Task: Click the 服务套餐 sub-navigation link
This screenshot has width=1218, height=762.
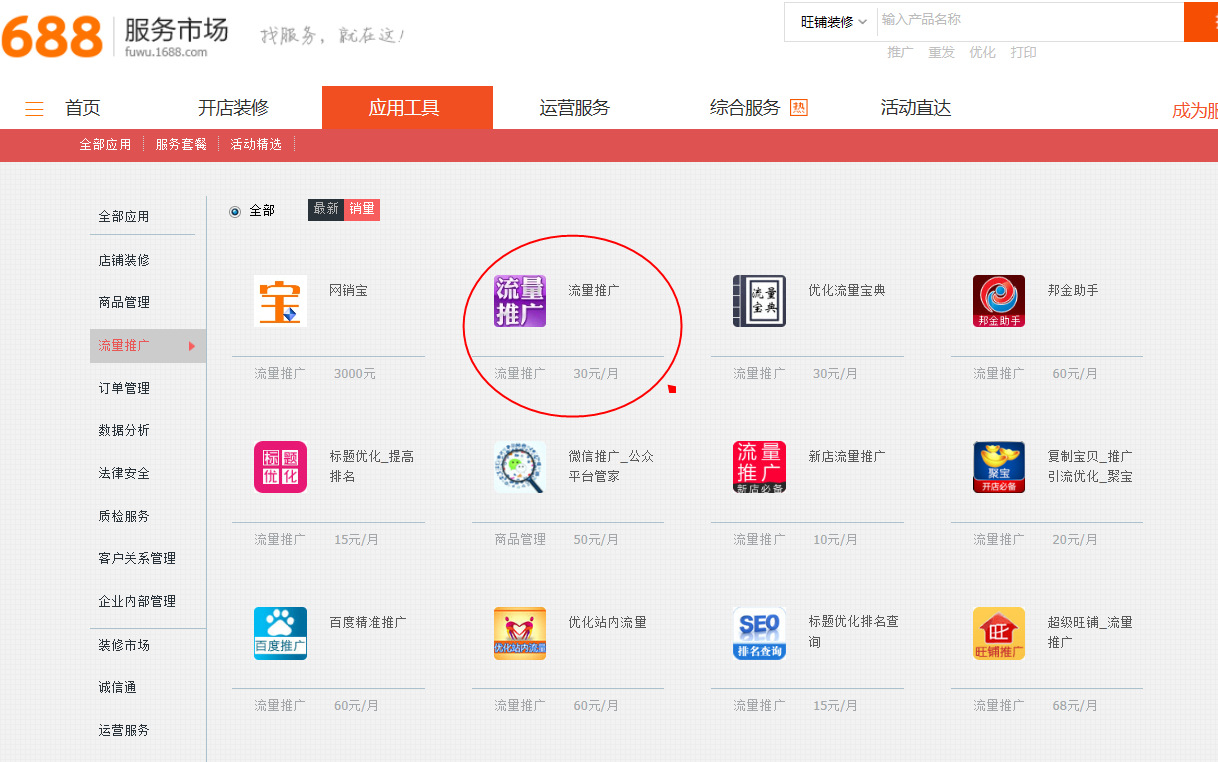Action: 181,145
